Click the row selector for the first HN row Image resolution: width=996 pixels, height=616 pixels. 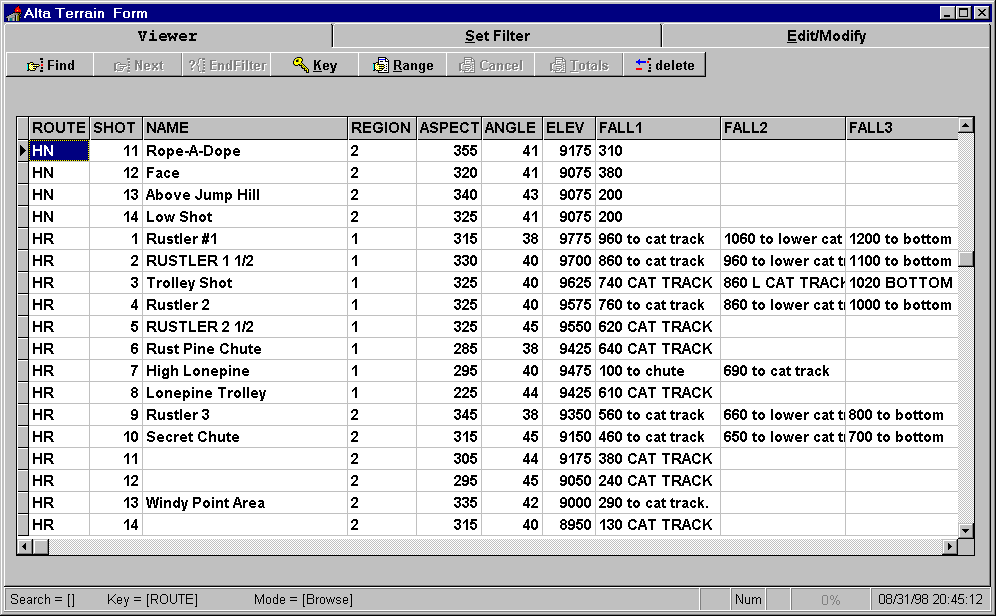click(23, 151)
